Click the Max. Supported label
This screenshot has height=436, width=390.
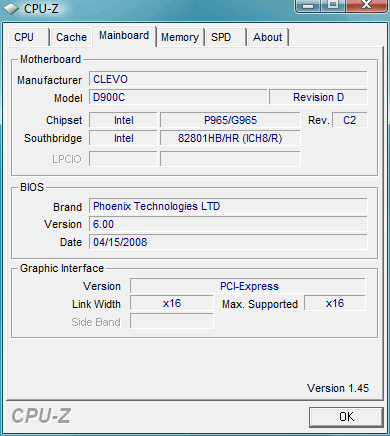(x=260, y=304)
